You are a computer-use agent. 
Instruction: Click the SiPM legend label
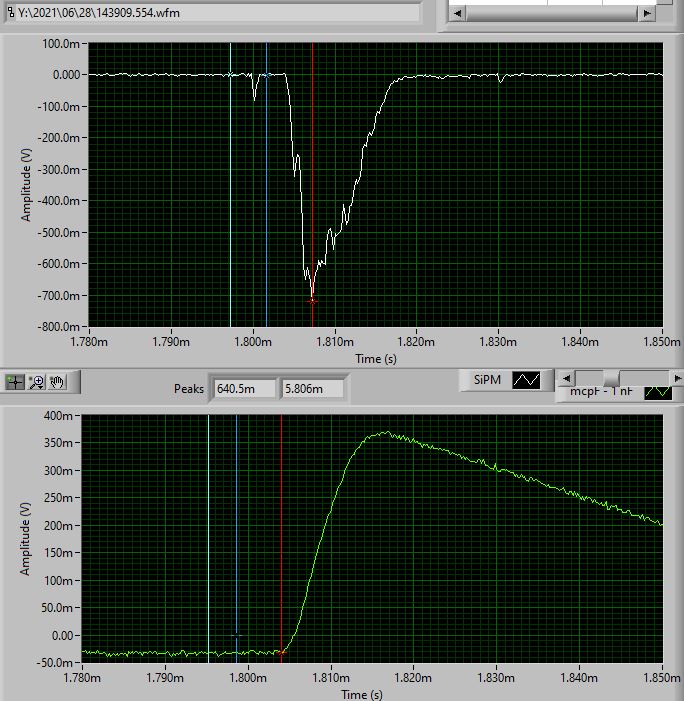tap(487, 380)
